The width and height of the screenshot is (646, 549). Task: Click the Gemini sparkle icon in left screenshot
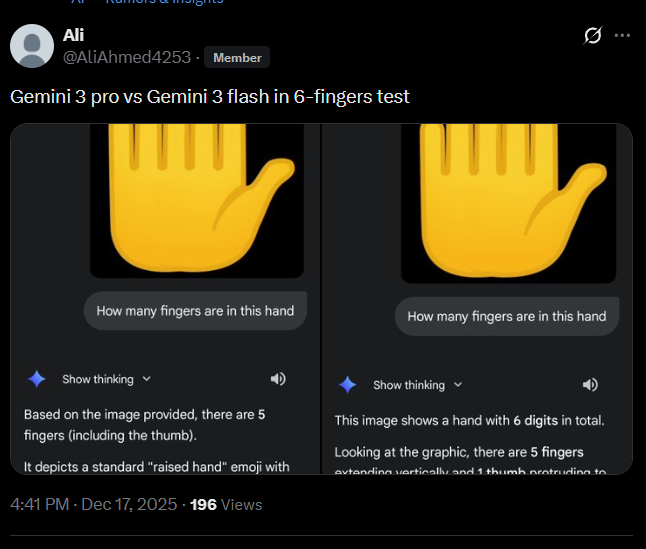pyautogui.click(x=37, y=379)
